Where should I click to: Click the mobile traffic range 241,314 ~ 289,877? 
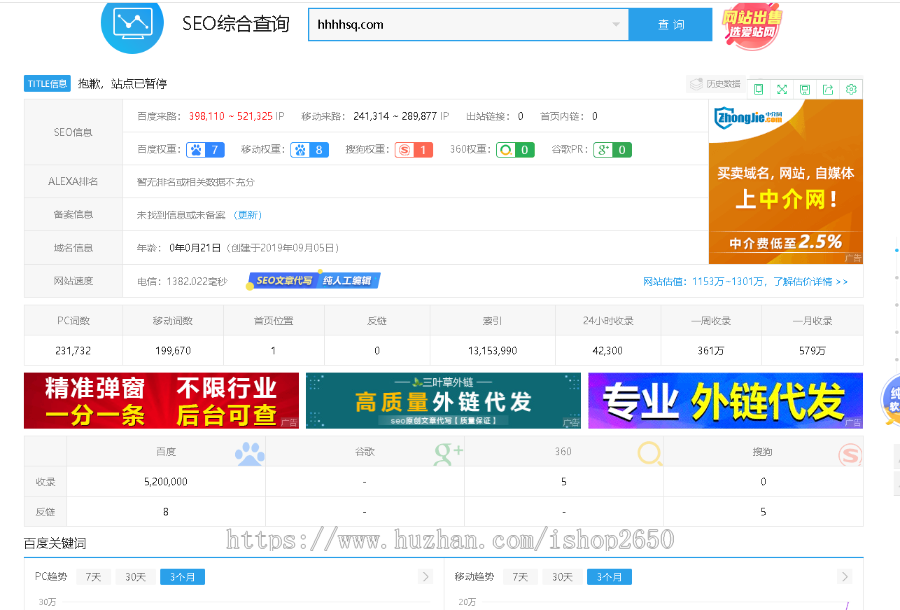395,116
